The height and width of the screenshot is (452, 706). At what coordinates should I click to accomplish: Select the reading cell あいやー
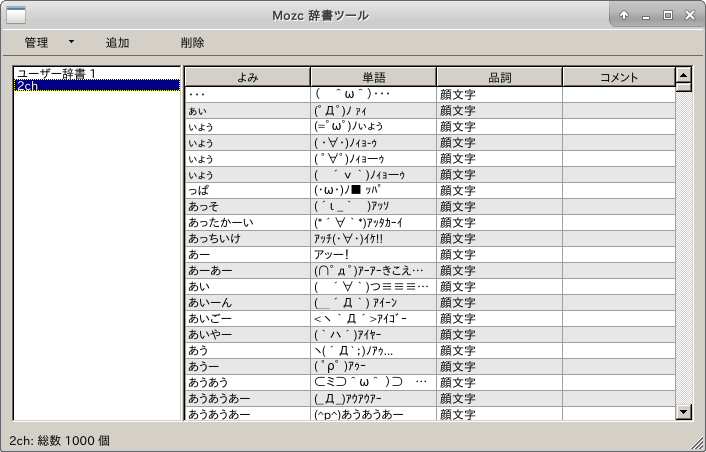click(x=248, y=334)
